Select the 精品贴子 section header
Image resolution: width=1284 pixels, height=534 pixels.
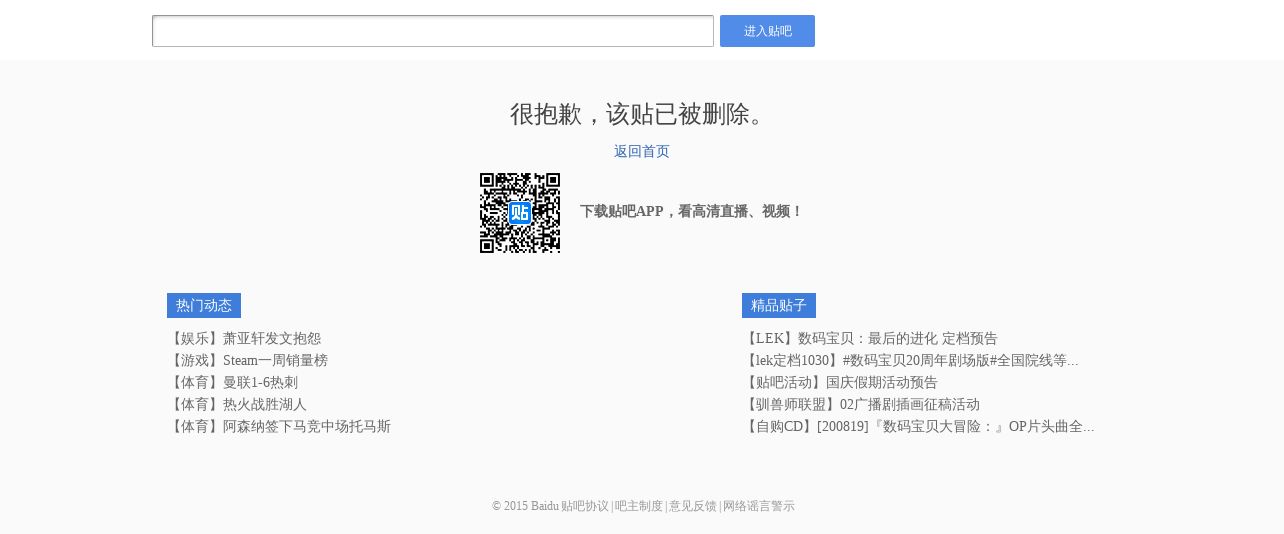[779, 305]
